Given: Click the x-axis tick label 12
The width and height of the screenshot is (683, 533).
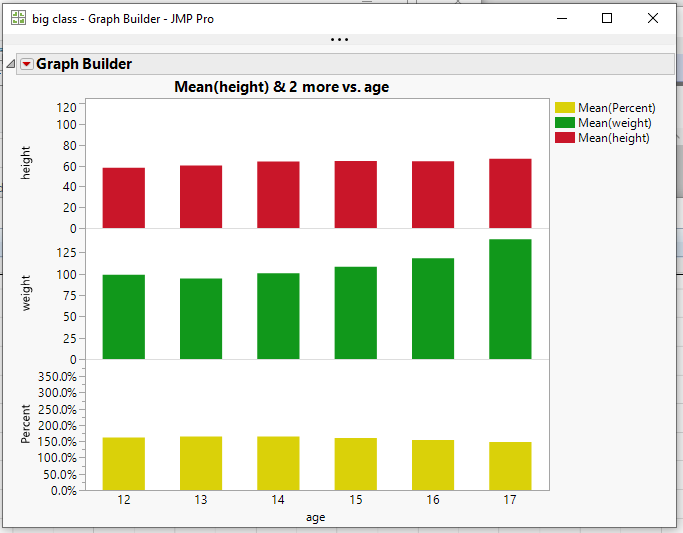Looking at the screenshot, I should (x=124, y=500).
